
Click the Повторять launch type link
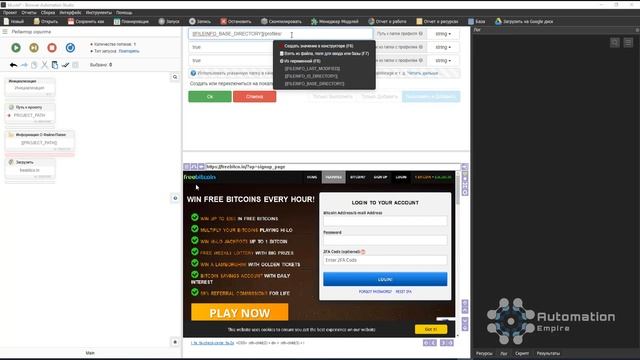129,51
